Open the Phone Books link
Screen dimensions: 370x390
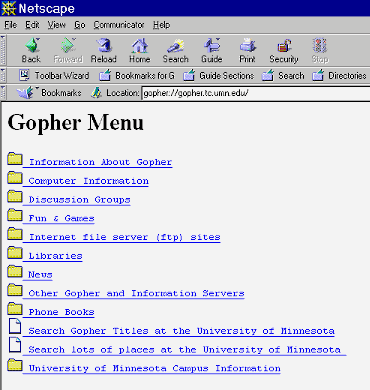tap(61, 312)
